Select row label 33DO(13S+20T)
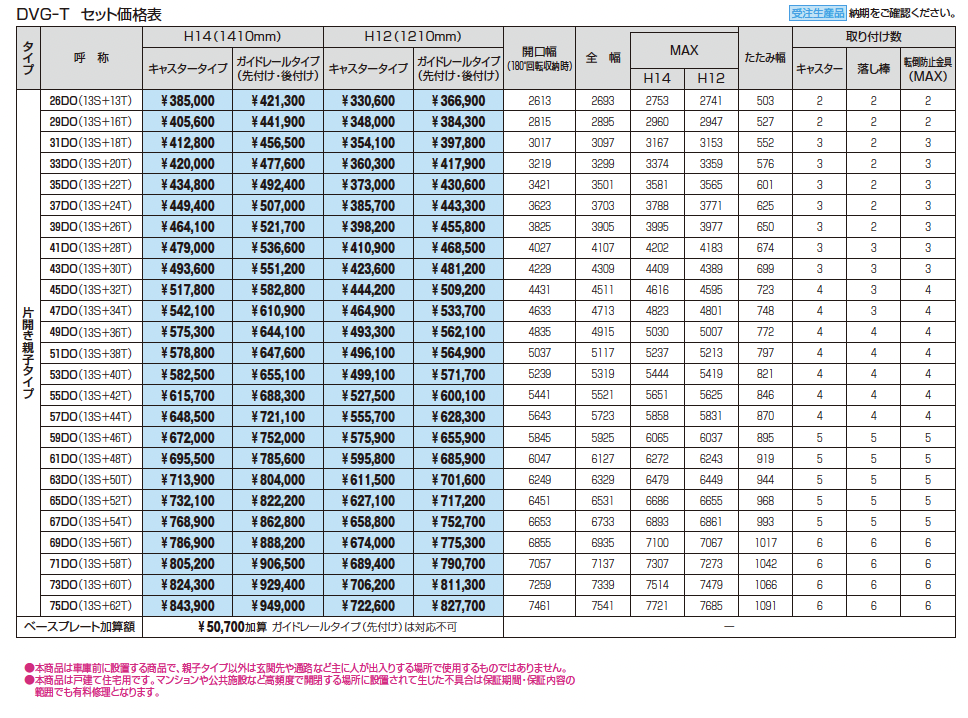Screen dimensions: 968x718 click(91, 164)
